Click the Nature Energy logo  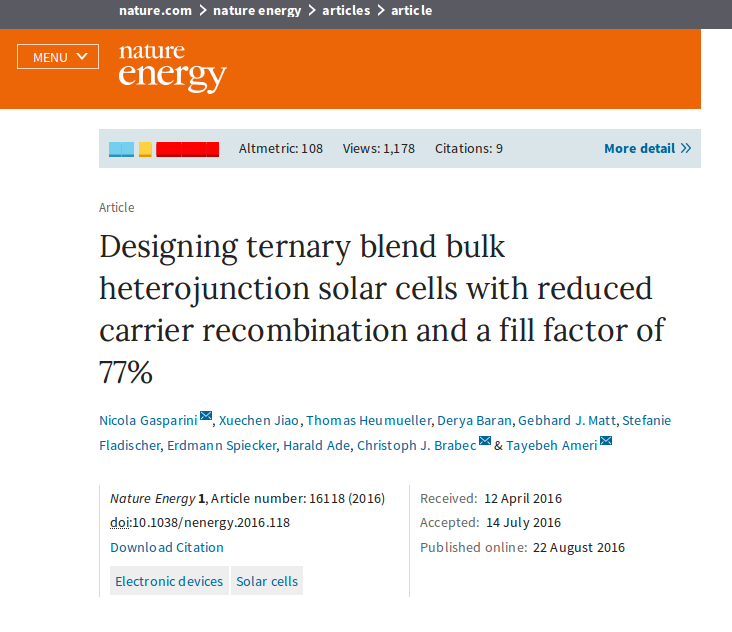(x=172, y=67)
